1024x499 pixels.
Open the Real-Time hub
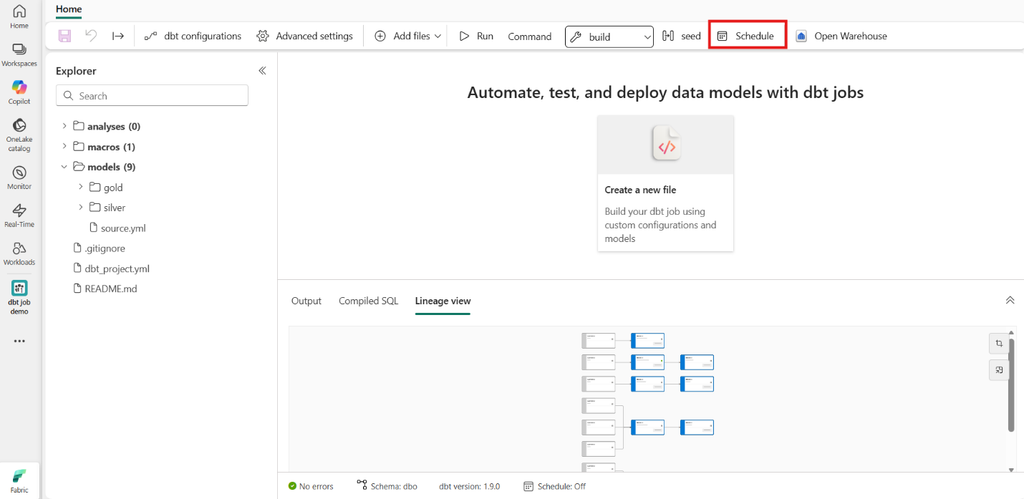point(20,215)
